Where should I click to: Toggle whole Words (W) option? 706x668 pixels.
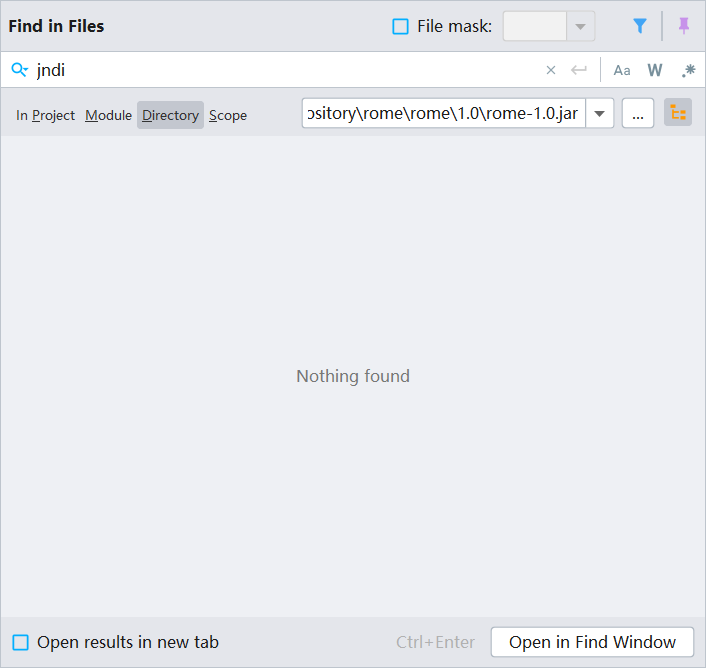pyautogui.click(x=655, y=70)
